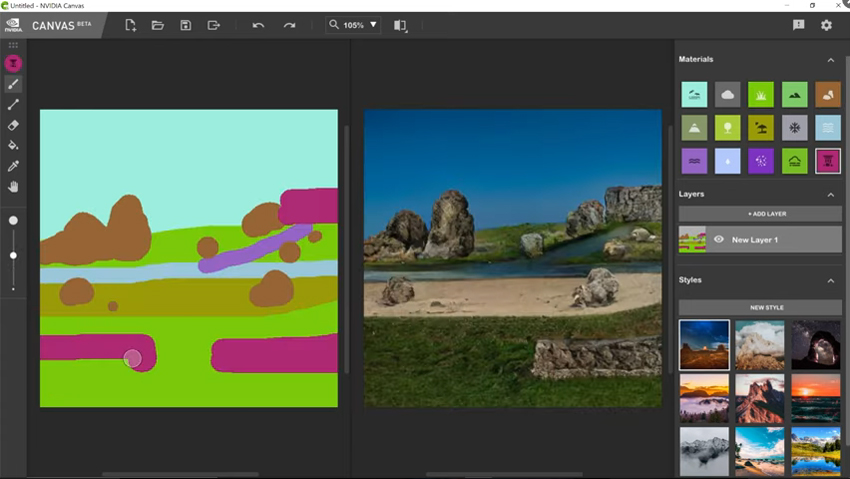The height and width of the screenshot is (479, 850).
Task: Apply the gray misty mountain style
Action: (704, 451)
